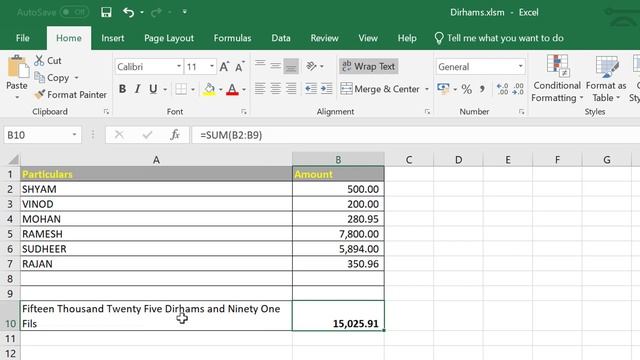640x360 pixels.
Task: Middle align cell contents
Action: click(276, 66)
